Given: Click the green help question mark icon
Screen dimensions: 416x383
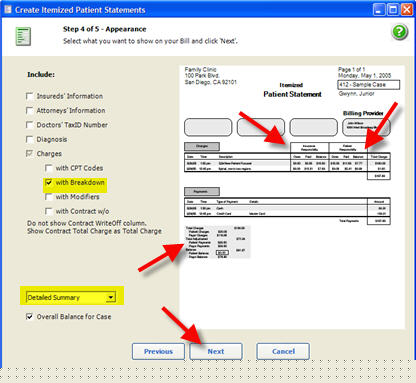Looking at the screenshot, I should point(399,32).
